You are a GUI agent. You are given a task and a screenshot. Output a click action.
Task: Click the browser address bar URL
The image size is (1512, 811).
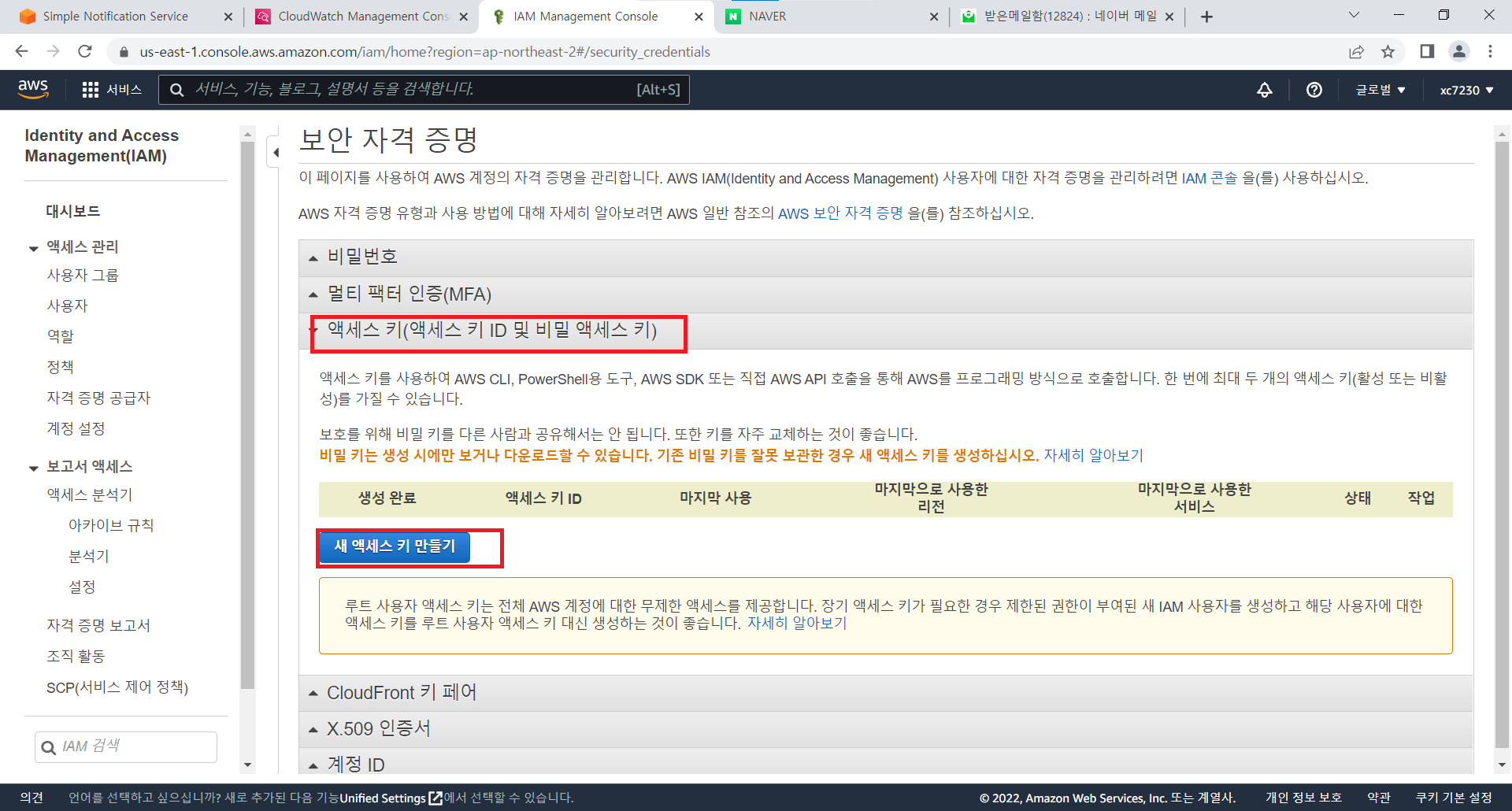tap(425, 52)
